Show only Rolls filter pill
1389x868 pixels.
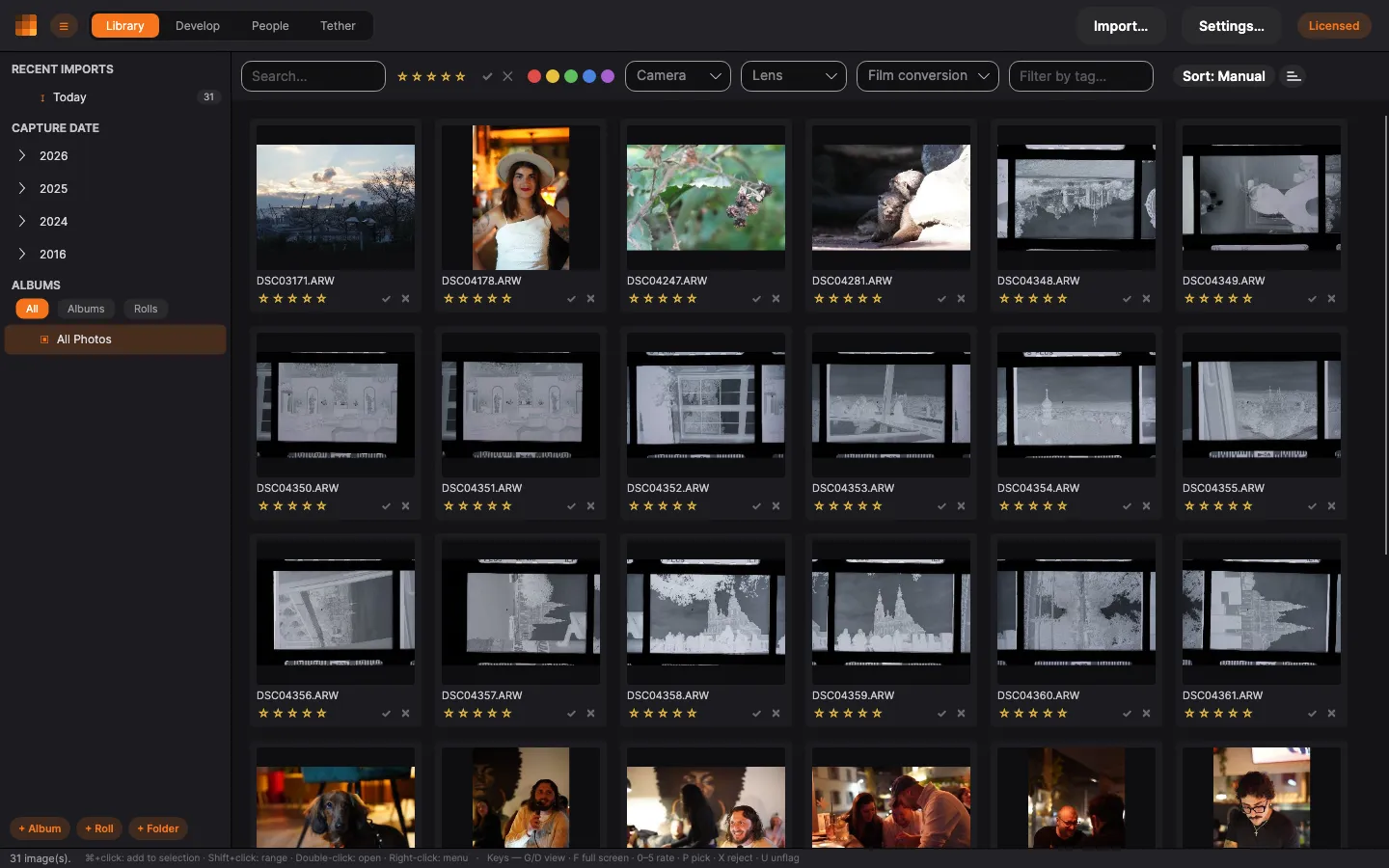[x=146, y=309]
